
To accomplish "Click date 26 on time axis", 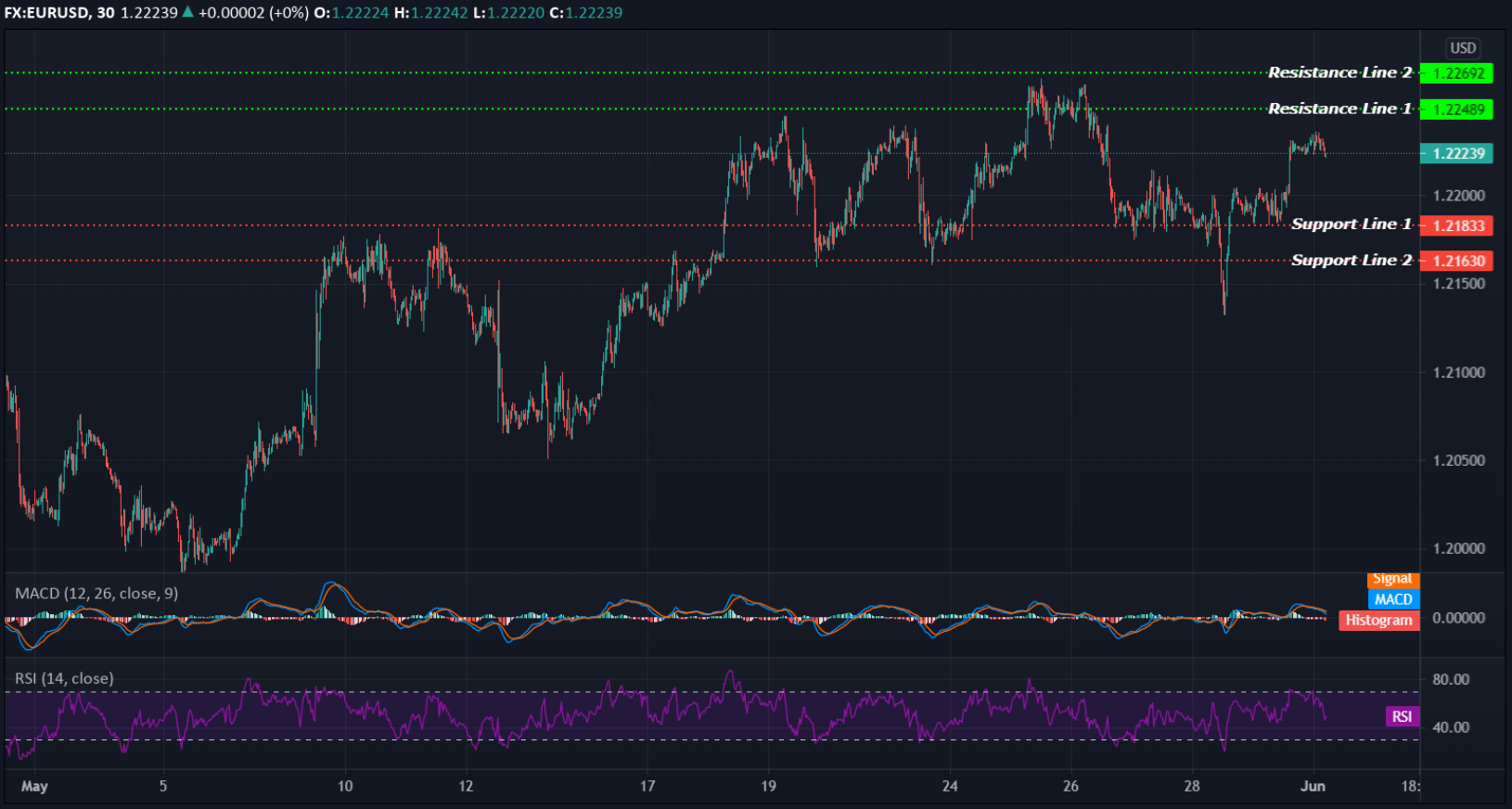I will 1070,787.
